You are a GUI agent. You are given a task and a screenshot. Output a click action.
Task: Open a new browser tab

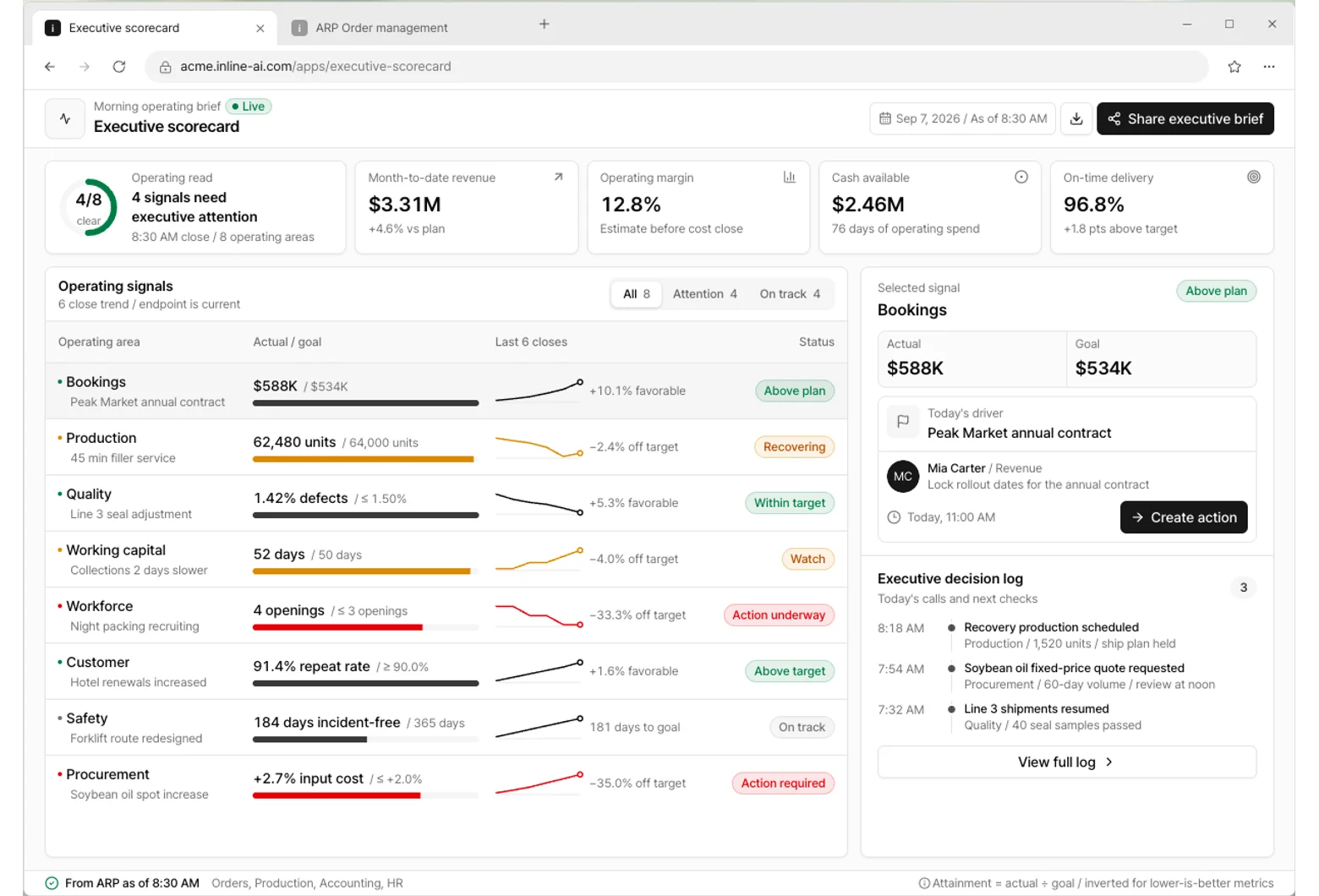click(544, 25)
